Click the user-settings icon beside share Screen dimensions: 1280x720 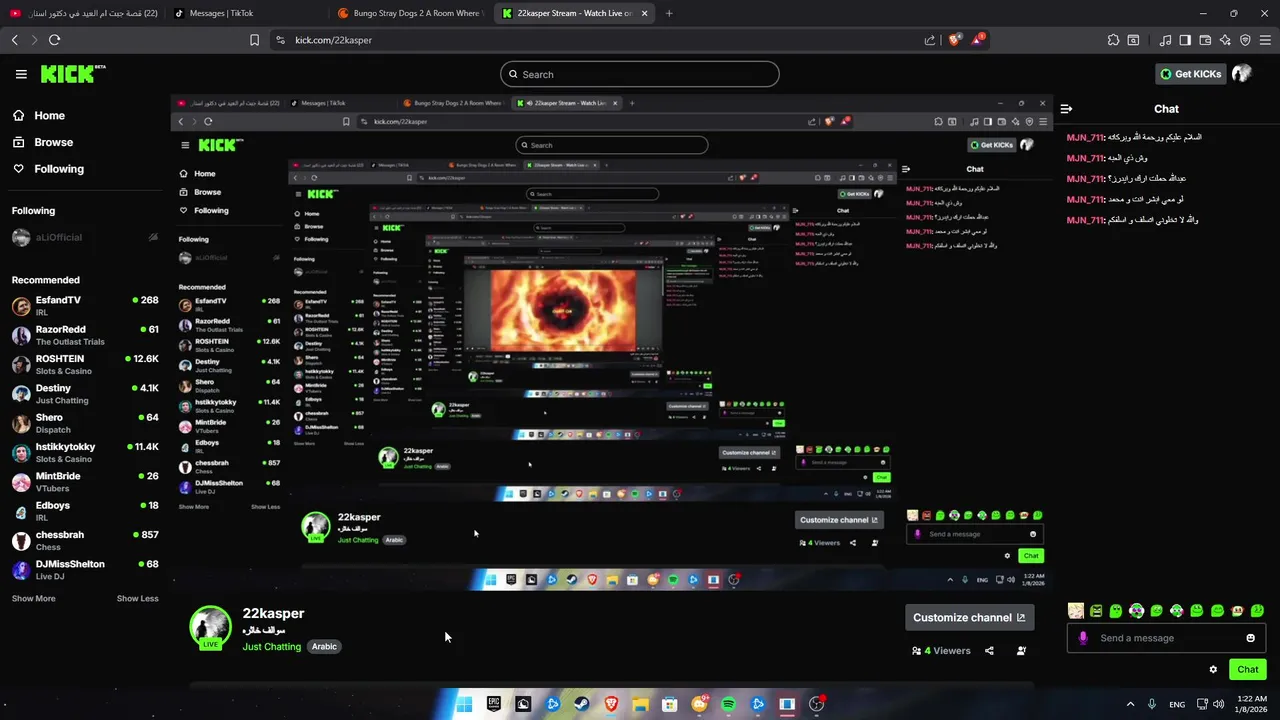pyautogui.click(x=1021, y=651)
